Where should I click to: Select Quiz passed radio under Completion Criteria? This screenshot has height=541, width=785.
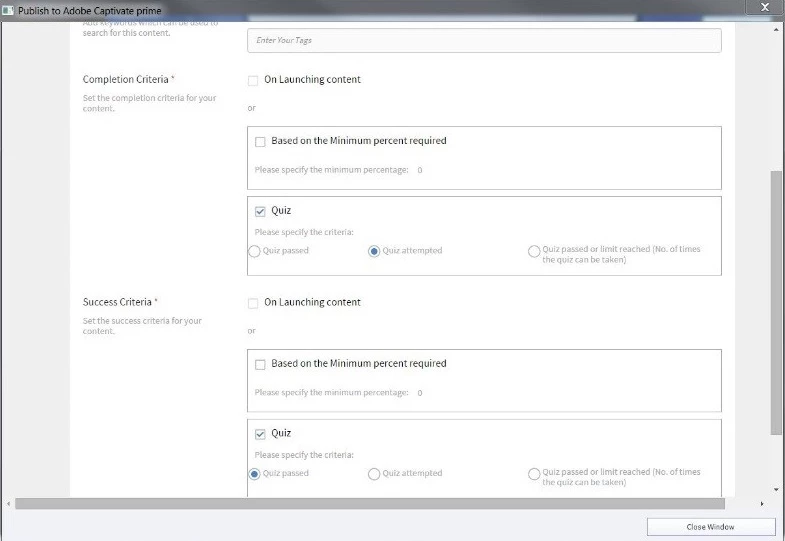(x=254, y=251)
